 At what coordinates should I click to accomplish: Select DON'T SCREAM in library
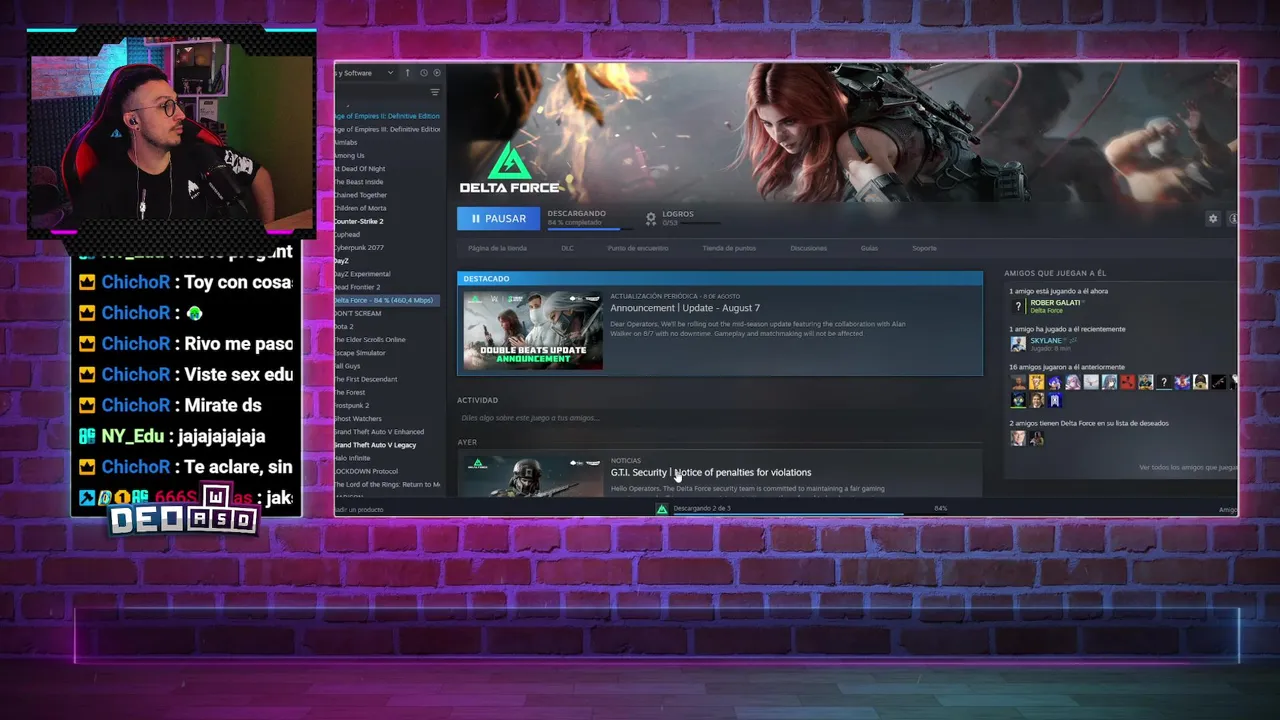tap(358, 313)
